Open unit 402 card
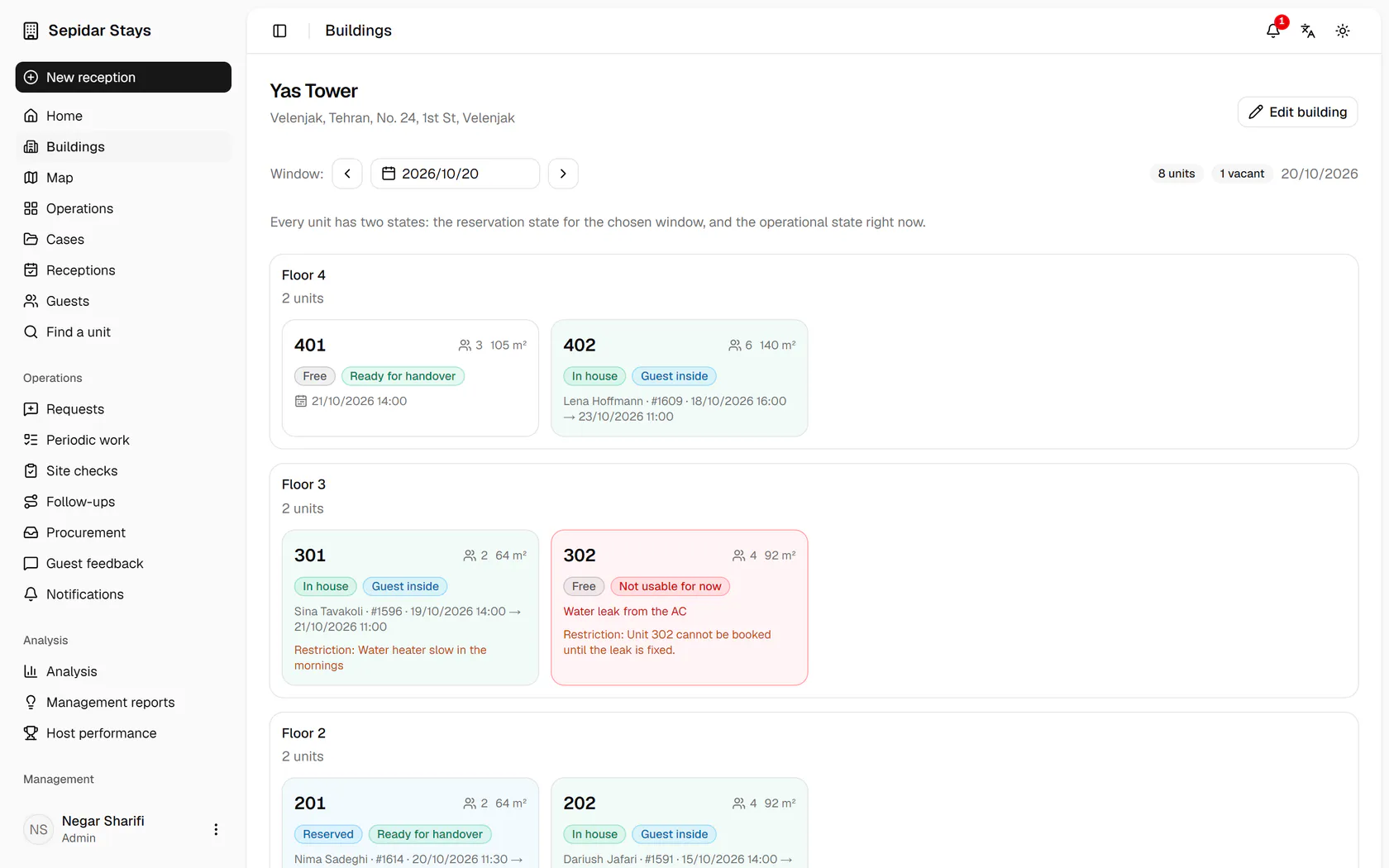Viewport: 1389px width, 868px height. click(679, 378)
